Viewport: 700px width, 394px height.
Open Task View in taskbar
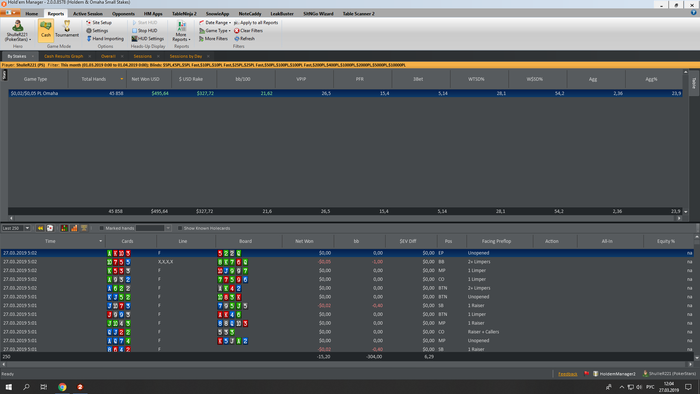43,387
